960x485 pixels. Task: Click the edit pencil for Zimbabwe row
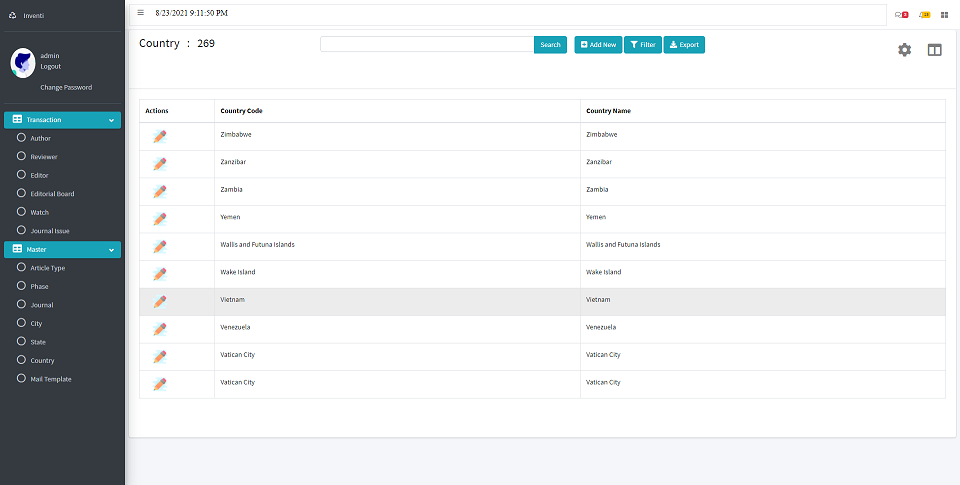(159, 137)
